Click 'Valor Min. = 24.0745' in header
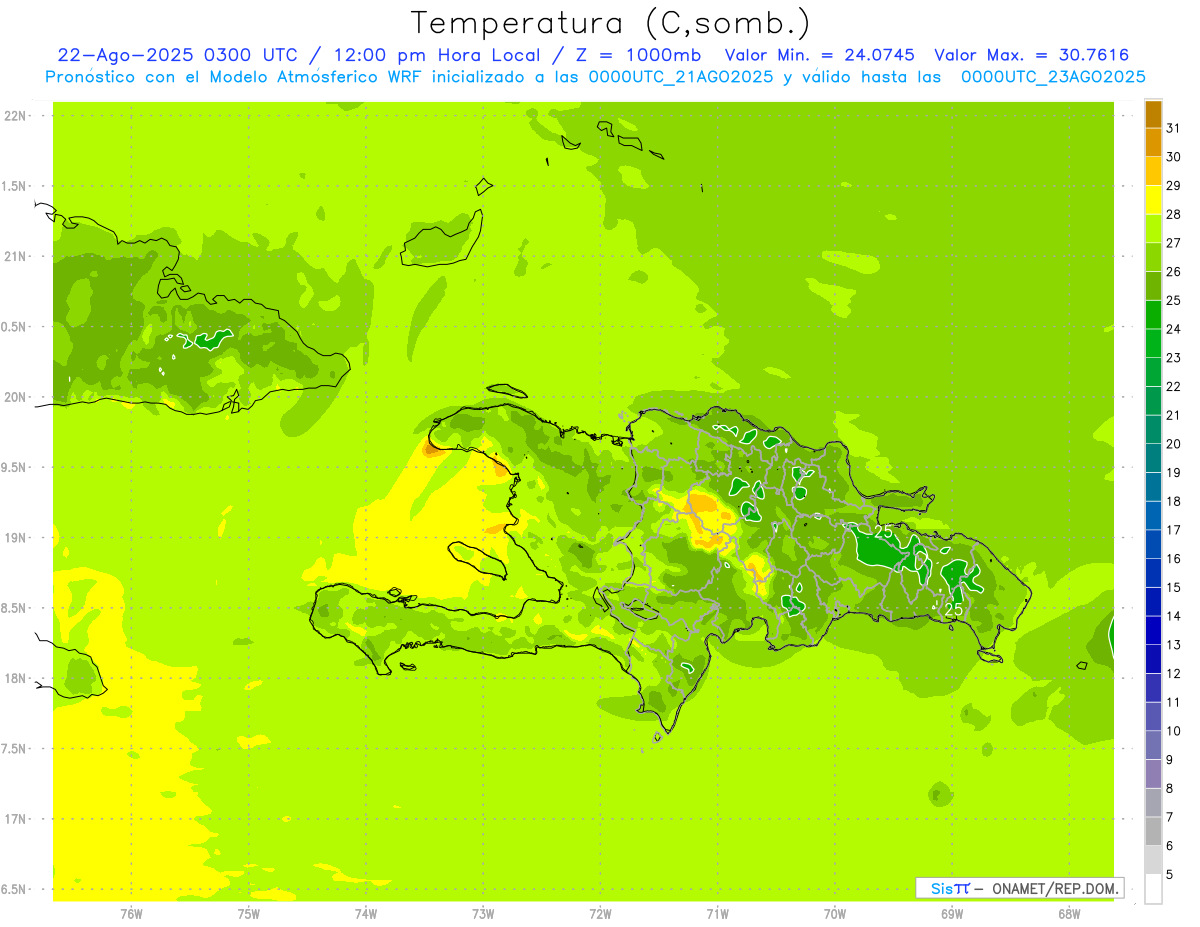Image resolution: width=1200 pixels, height=927 pixels. coord(820,55)
